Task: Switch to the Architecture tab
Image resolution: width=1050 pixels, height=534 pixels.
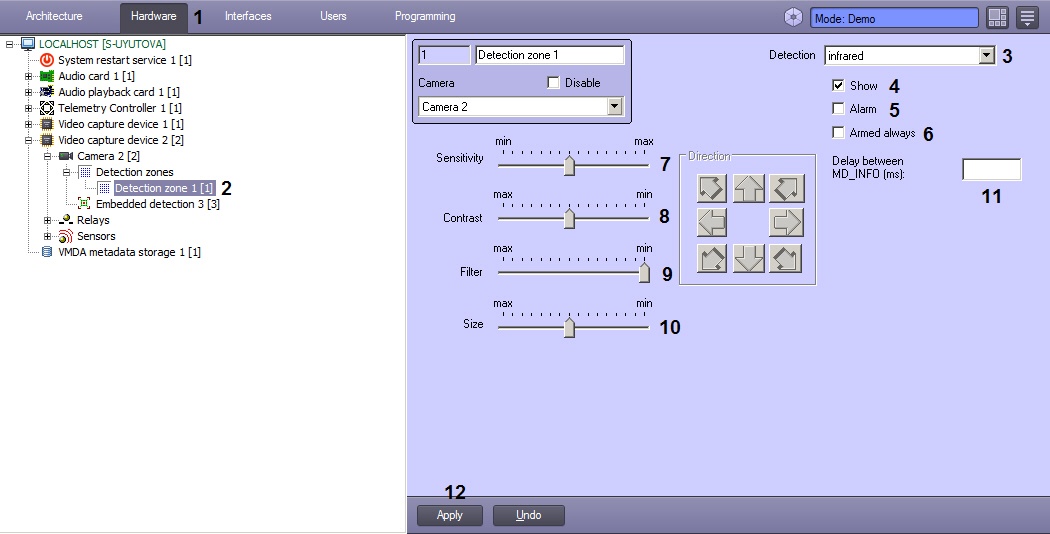Action: coord(54,16)
